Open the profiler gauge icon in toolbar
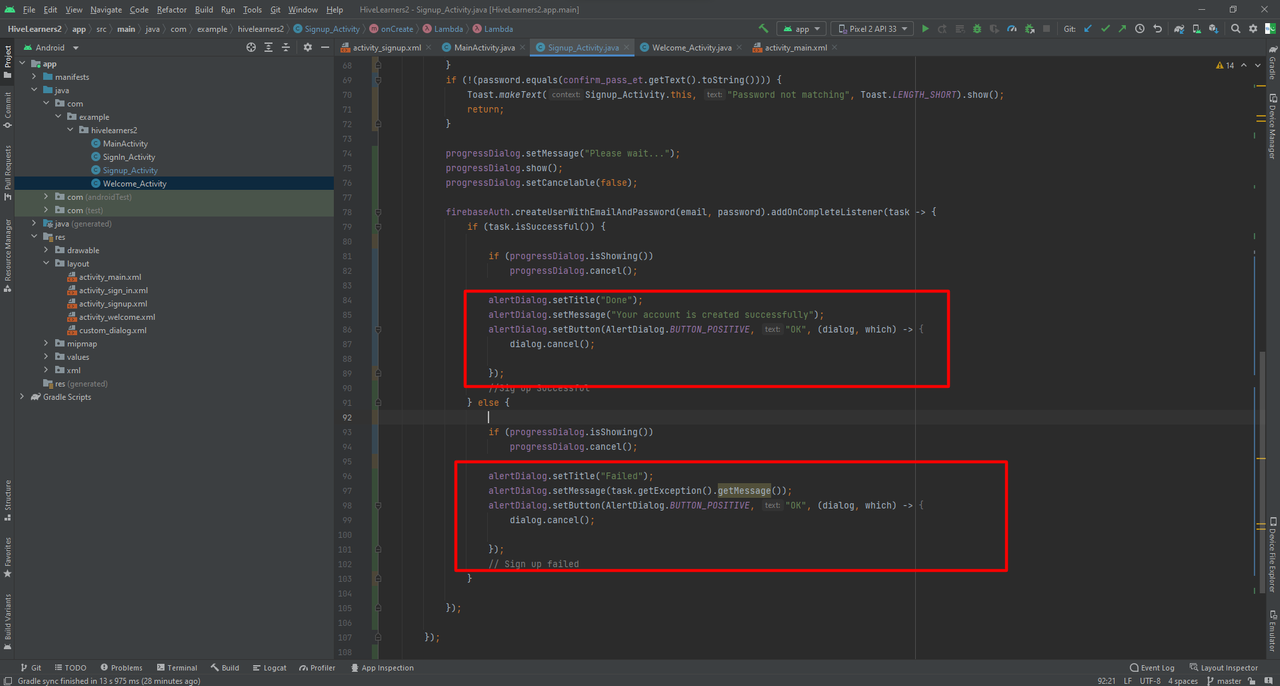Viewport: 1280px width, 686px height. [1012, 29]
